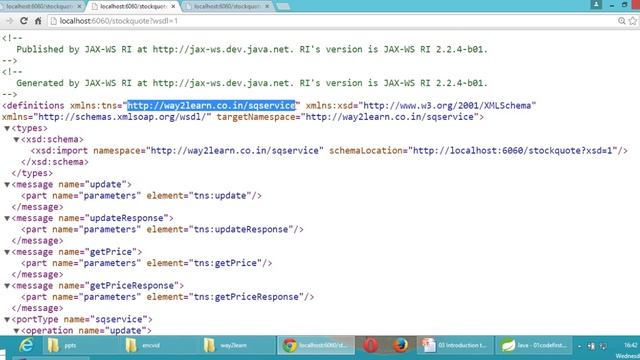The height and width of the screenshot is (360, 640).
Task: Show hidden system tray icons
Action: pyautogui.click(x=580, y=346)
